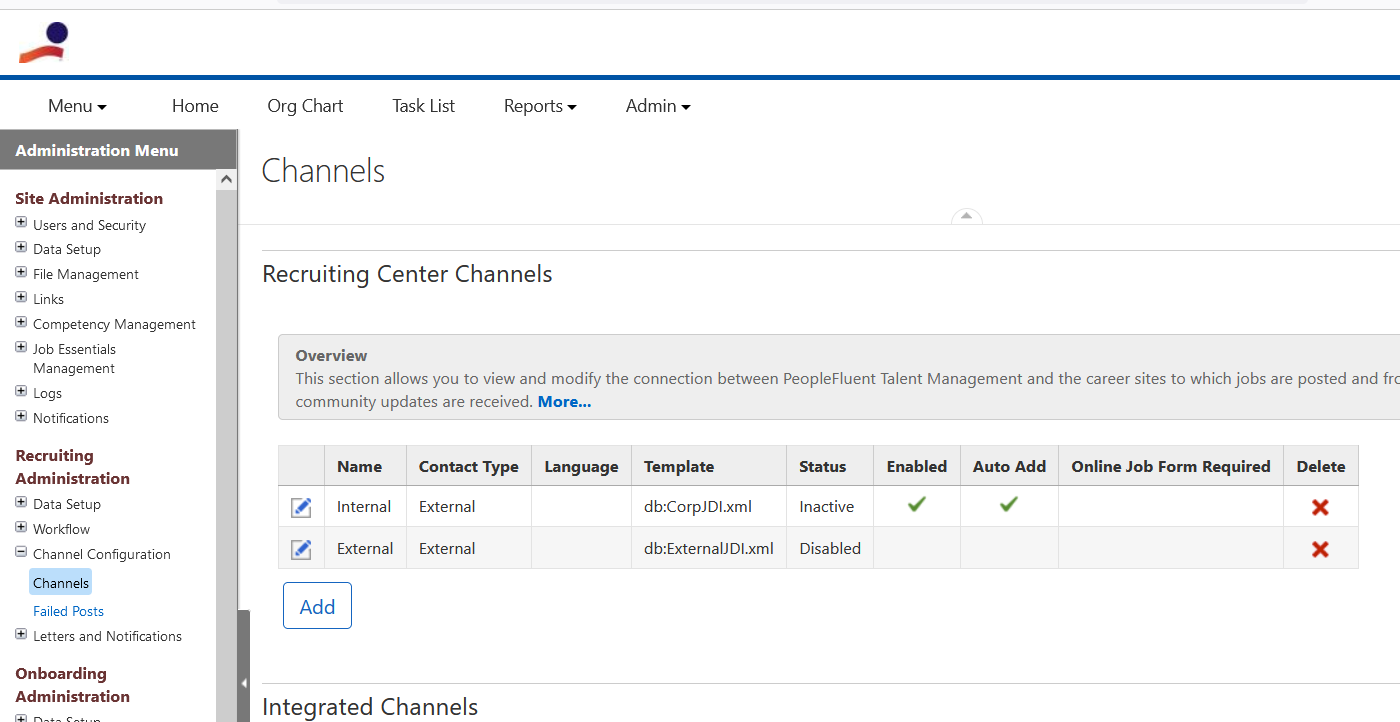
Task: Click the Auto Add column header
Action: pyautogui.click(x=1009, y=466)
